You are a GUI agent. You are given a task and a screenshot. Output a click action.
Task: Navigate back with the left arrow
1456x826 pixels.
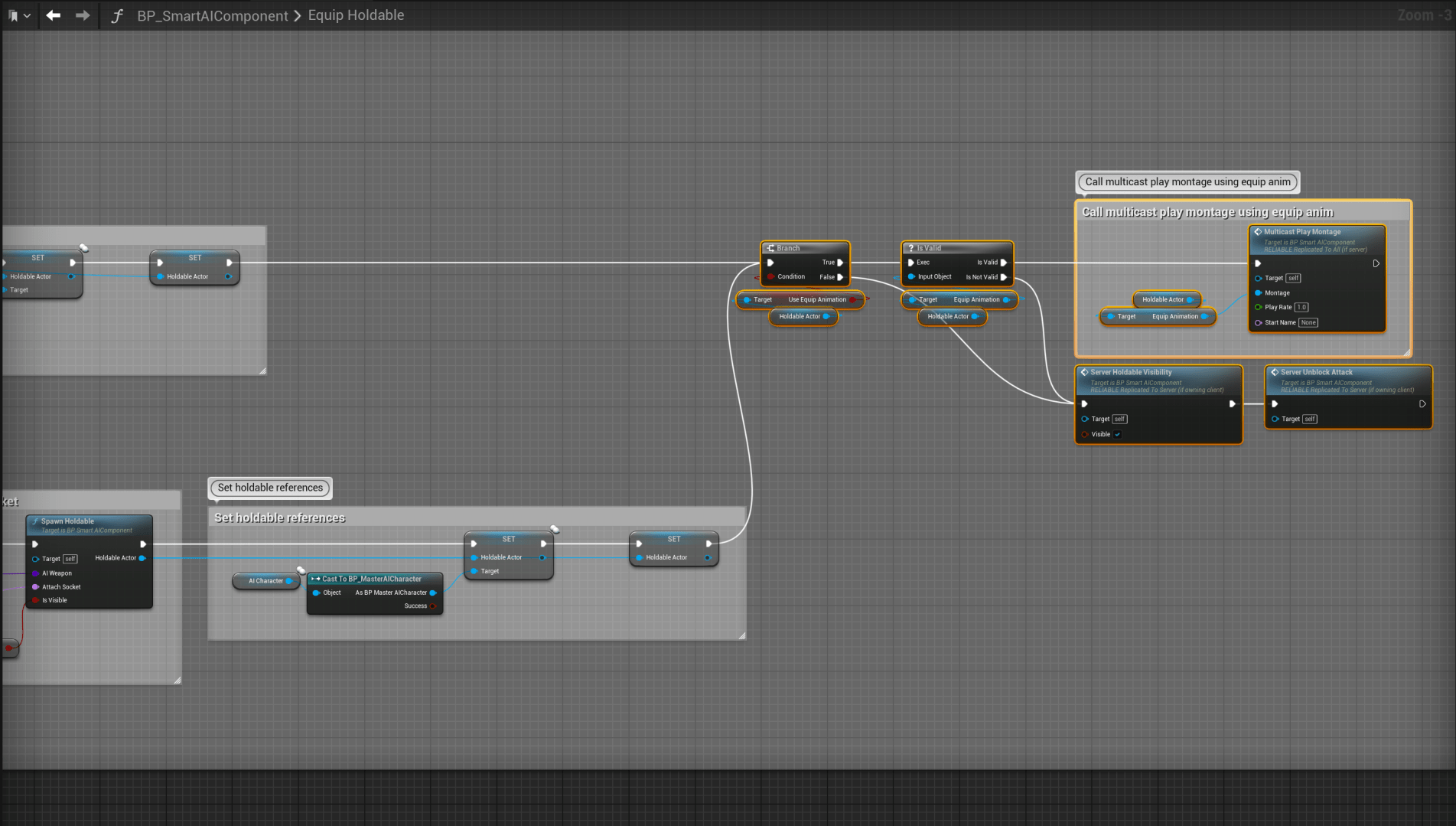click(x=53, y=15)
